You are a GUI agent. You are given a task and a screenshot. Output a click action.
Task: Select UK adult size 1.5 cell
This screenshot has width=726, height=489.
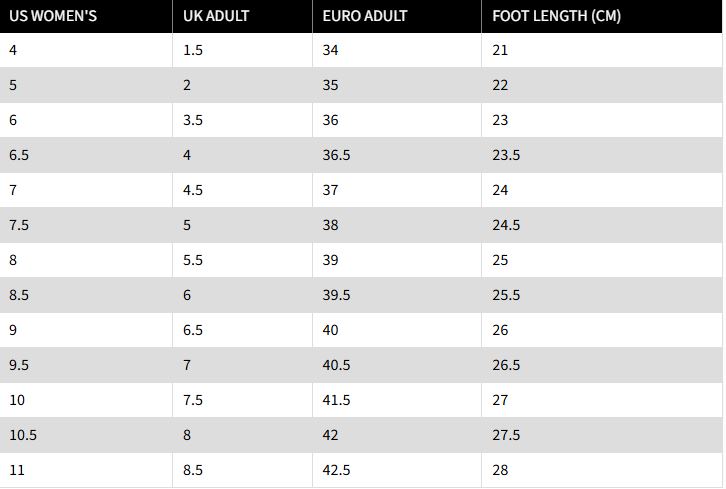click(x=193, y=50)
